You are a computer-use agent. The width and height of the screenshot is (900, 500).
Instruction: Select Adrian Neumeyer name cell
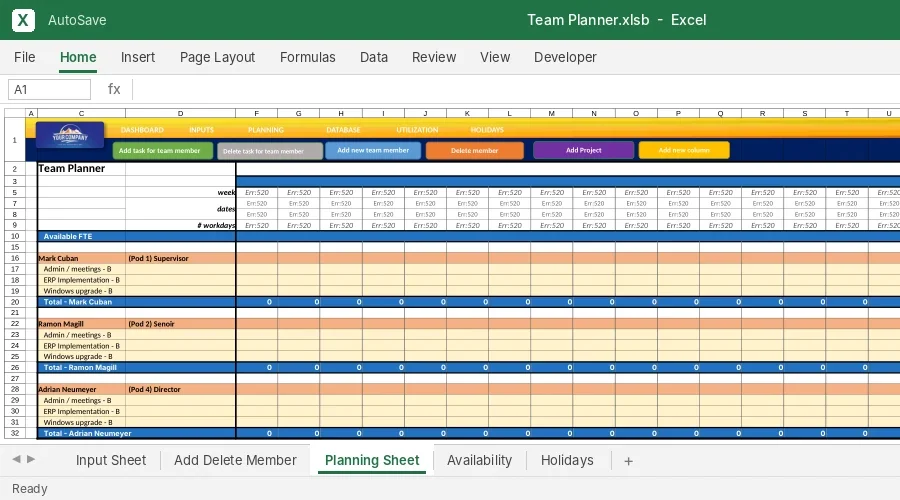82,389
